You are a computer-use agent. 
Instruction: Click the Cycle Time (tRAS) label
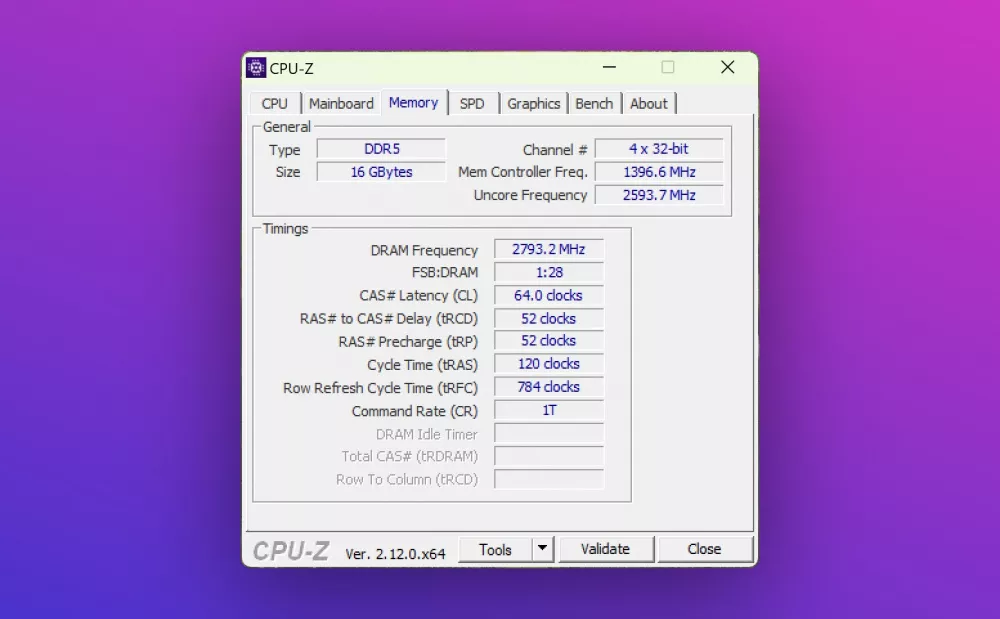tap(422, 365)
